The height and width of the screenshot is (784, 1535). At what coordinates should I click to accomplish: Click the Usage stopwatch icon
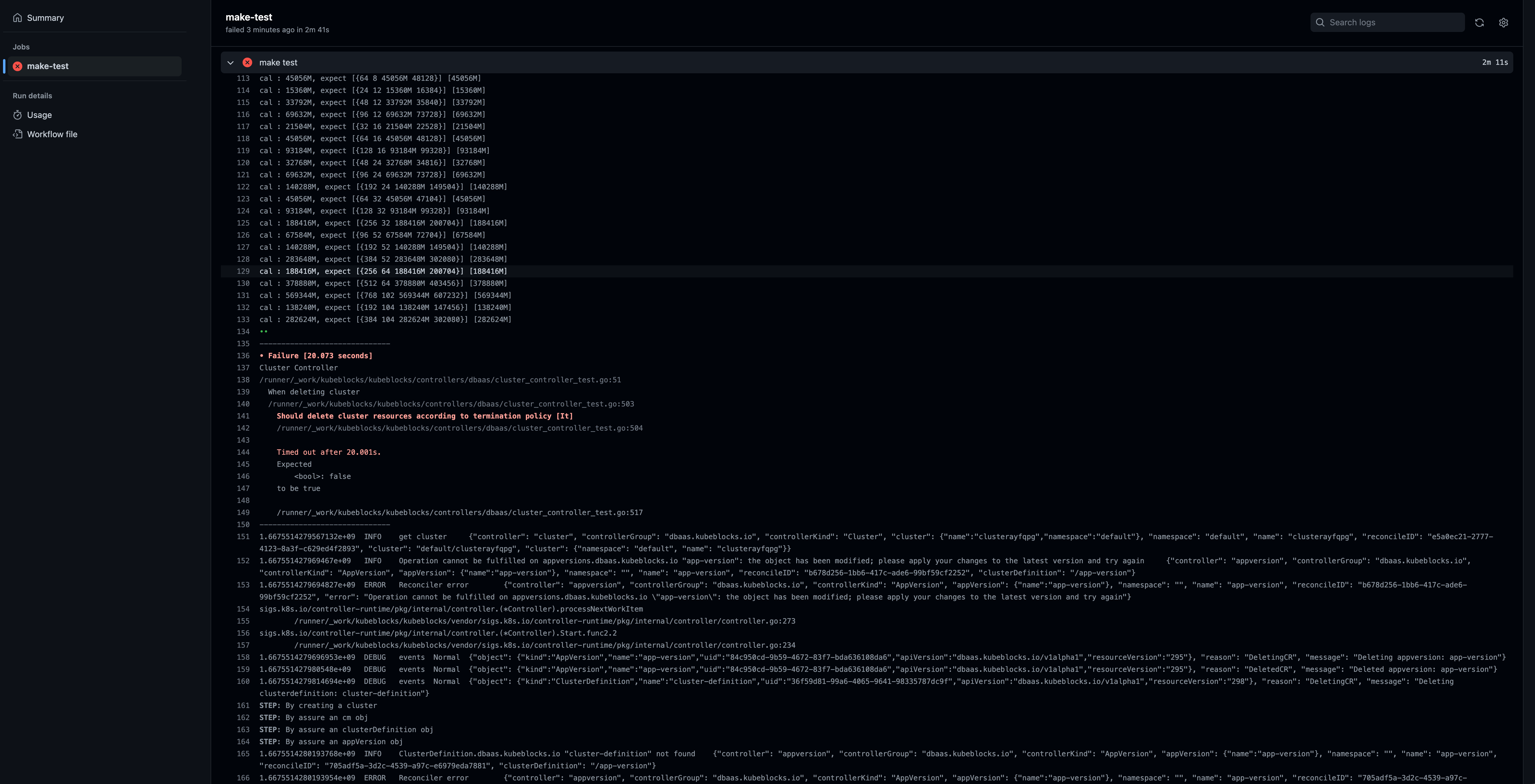click(x=18, y=115)
